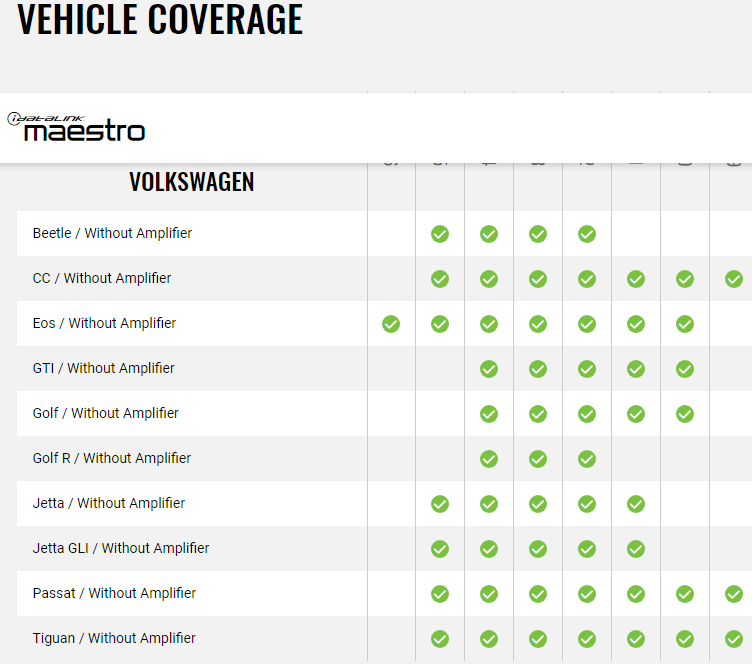Select the Beetle / Without Amplifier row label
This screenshot has height=664, width=752.
pyautogui.click(x=112, y=233)
